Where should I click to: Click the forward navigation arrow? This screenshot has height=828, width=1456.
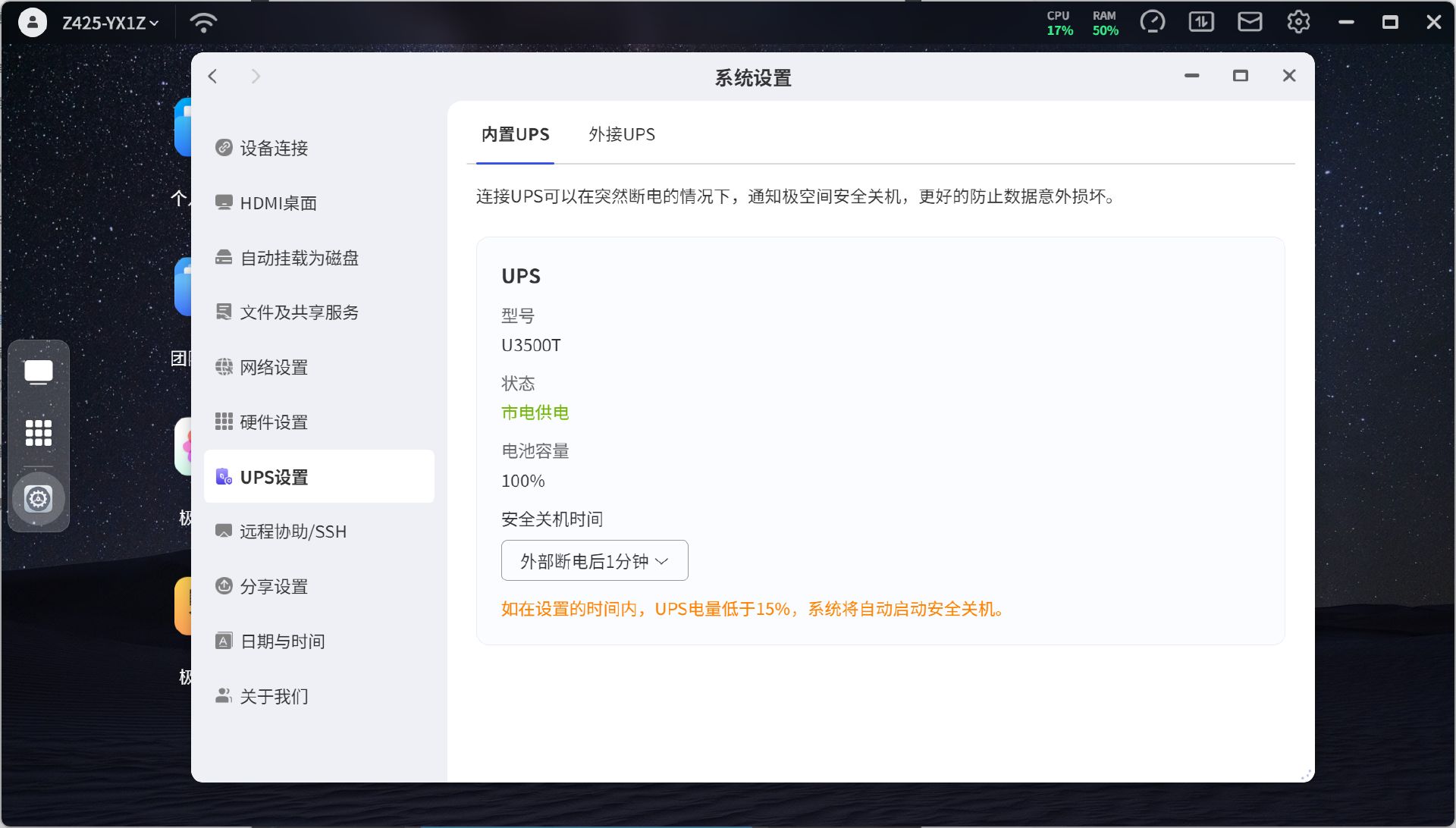pyautogui.click(x=256, y=77)
